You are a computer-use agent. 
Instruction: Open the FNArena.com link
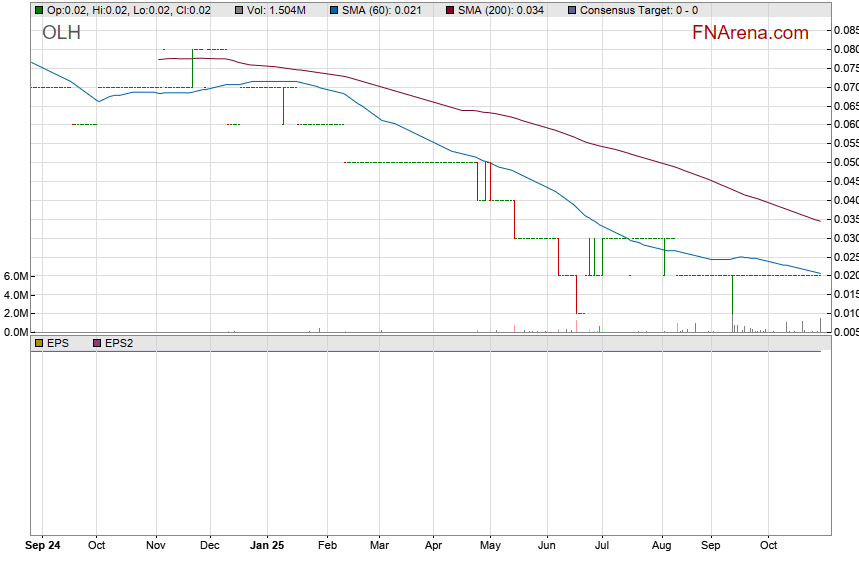point(750,33)
